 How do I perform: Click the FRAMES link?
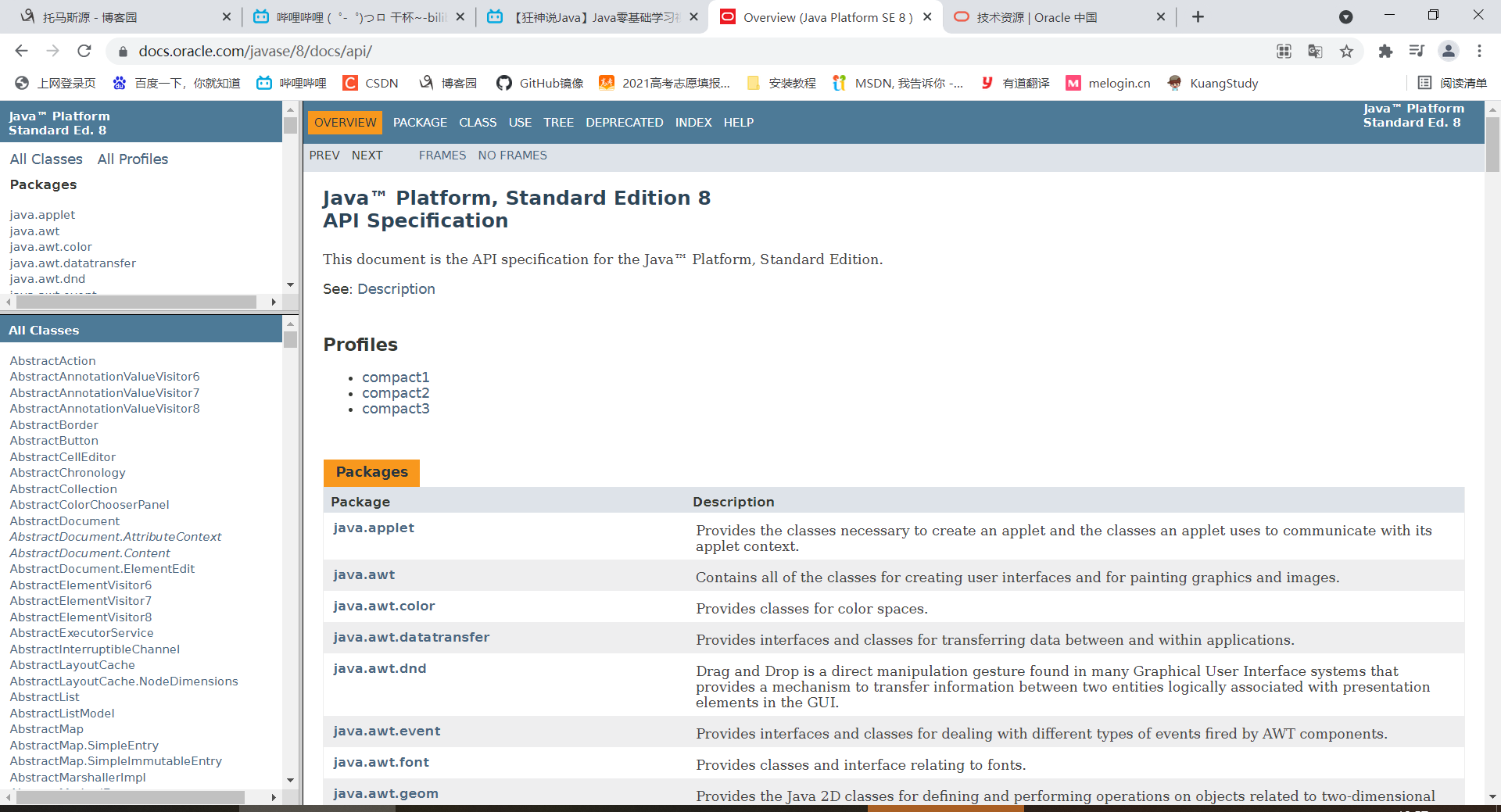pyautogui.click(x=442, y=155)
